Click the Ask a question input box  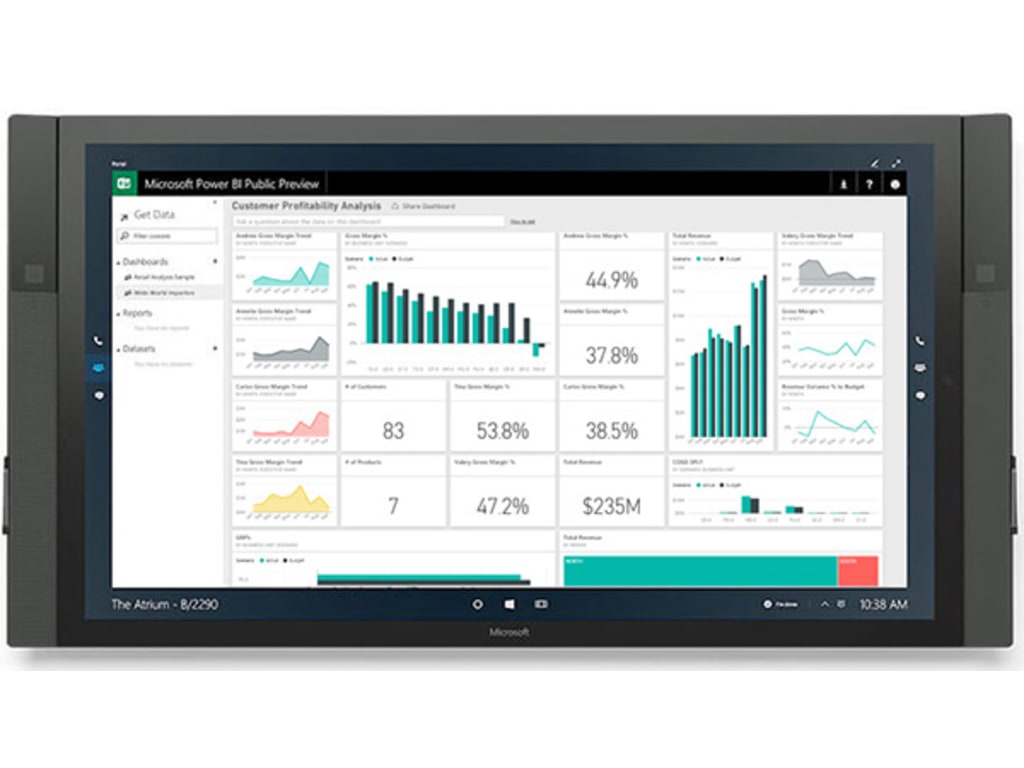(369, 221)
